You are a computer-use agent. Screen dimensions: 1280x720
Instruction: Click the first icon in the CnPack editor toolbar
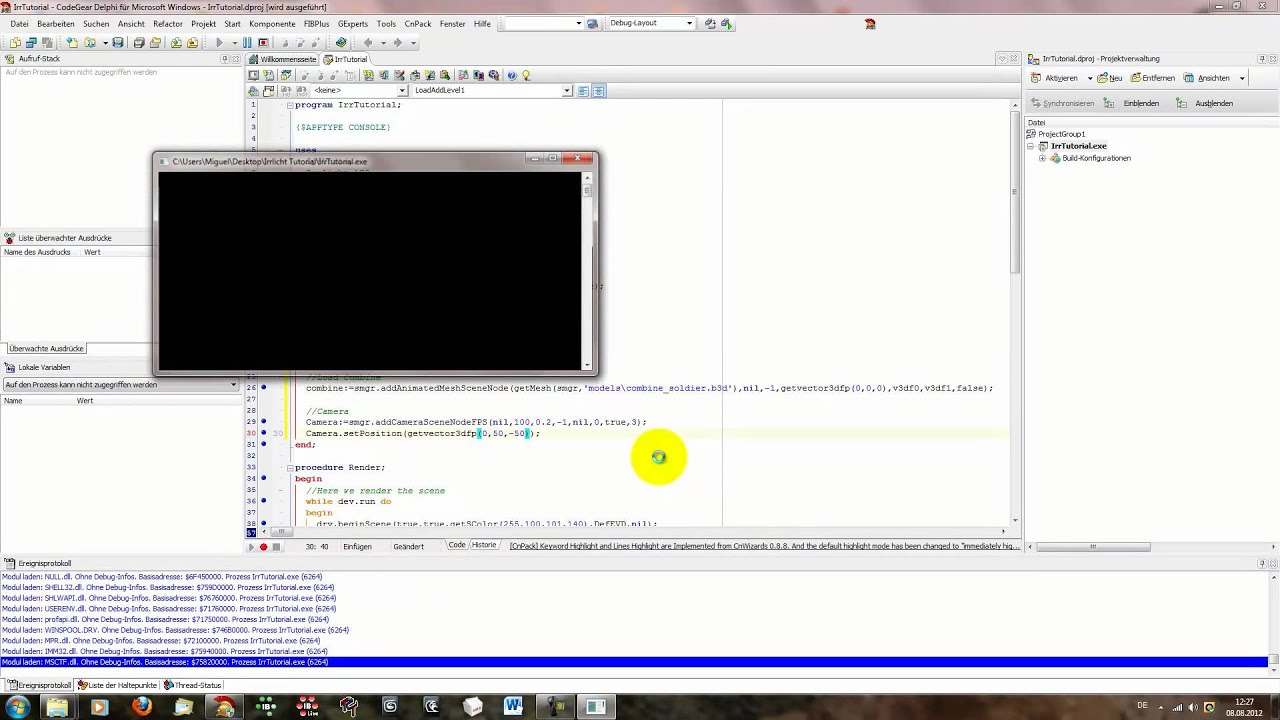[x=254, y=75]
